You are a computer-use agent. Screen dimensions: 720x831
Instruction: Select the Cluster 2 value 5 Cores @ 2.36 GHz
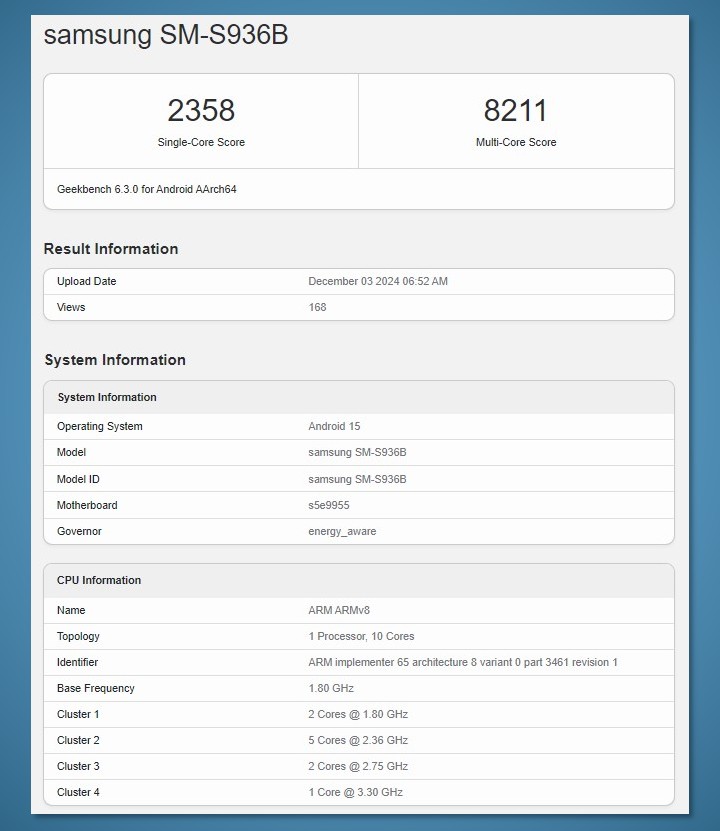[358, 741]
